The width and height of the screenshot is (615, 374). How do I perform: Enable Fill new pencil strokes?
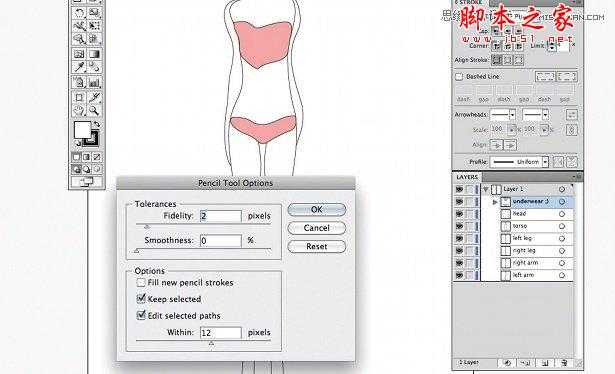[x=141, y=282]
